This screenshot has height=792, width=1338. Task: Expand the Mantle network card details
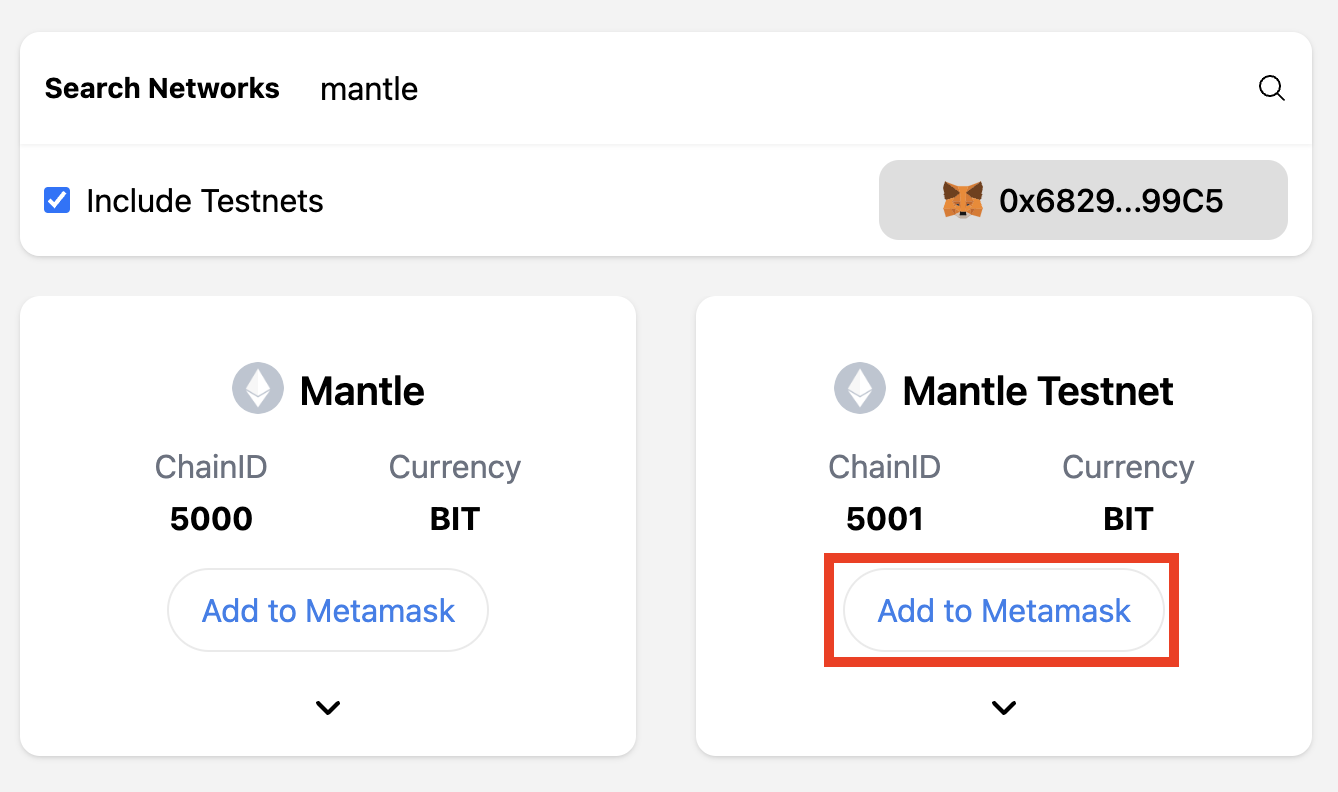click(328, 708)
